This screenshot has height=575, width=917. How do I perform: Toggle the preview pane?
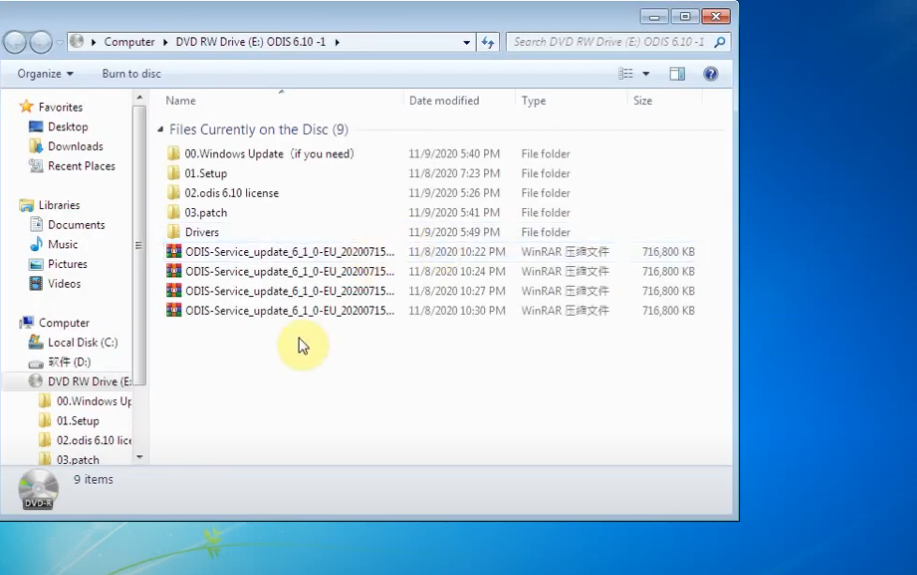tap(677, 74)
